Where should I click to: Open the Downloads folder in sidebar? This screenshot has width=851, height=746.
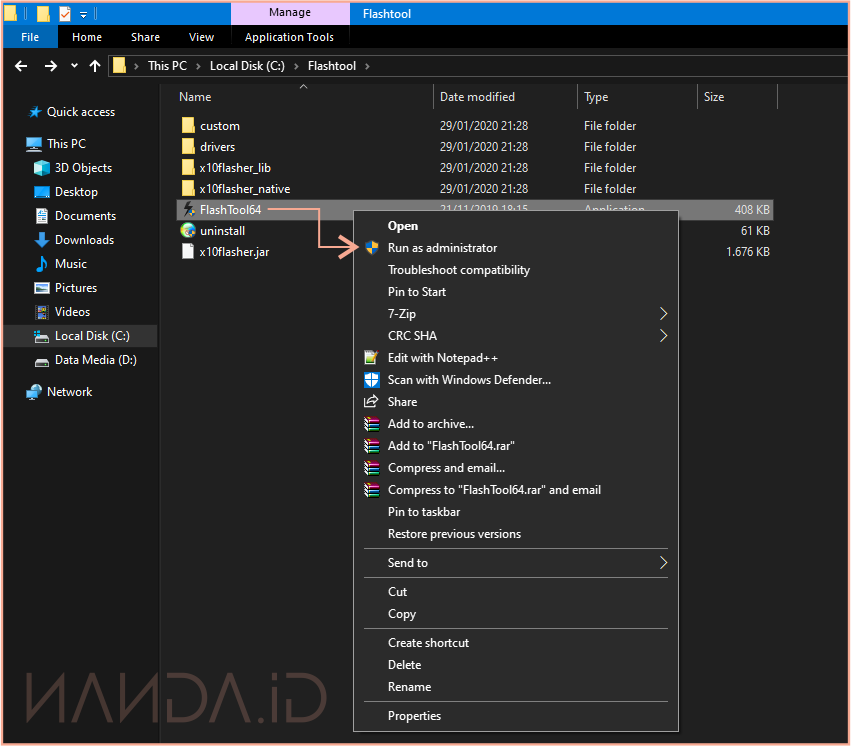pos(84,240)
